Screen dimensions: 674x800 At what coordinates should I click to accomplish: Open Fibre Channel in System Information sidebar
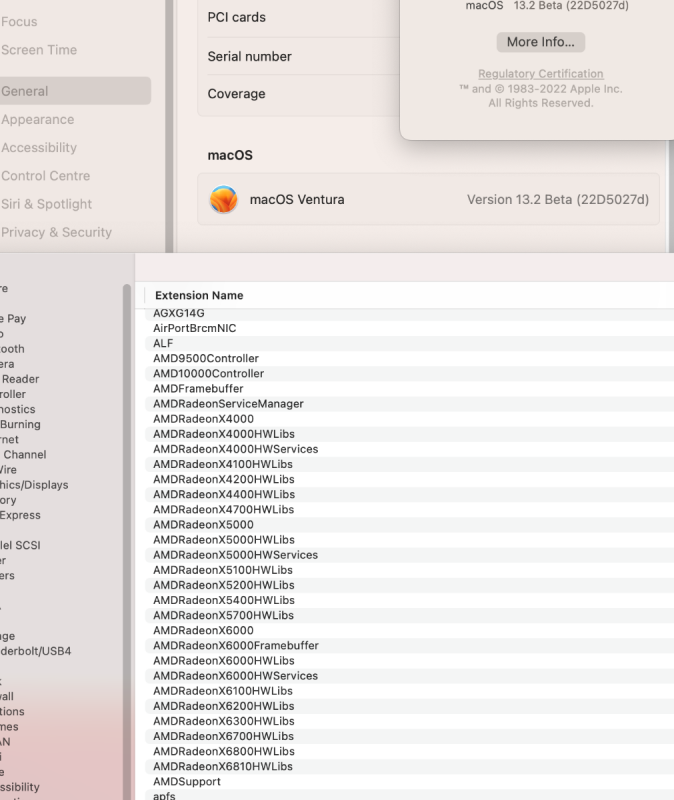23,455
